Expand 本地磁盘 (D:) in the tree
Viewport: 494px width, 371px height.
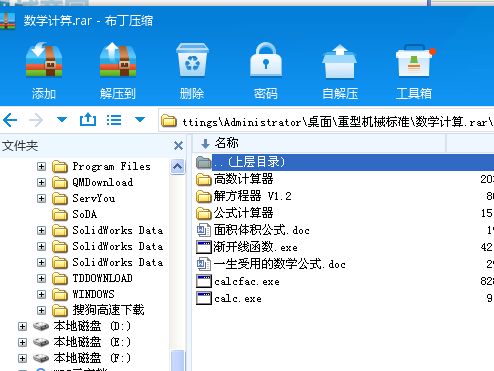pyautogui.click(x=22, y=326)
